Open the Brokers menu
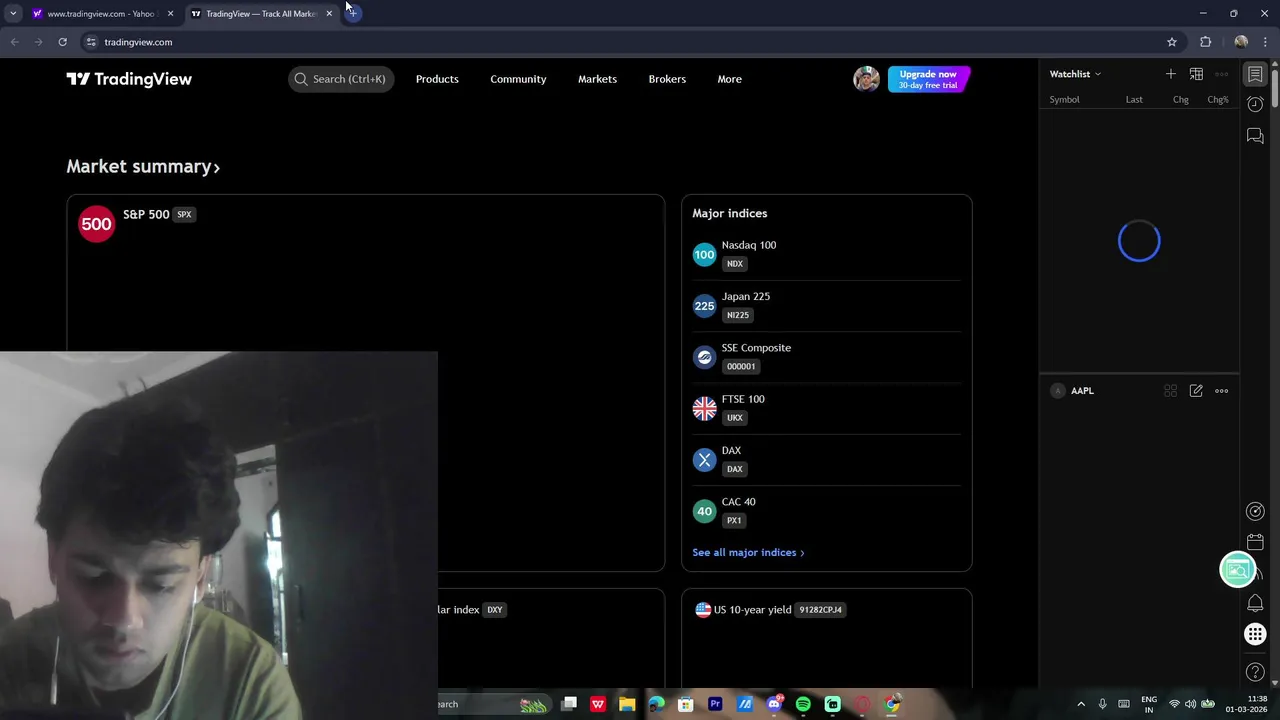This screenshot has height=720, width=1280. [667, 79]
